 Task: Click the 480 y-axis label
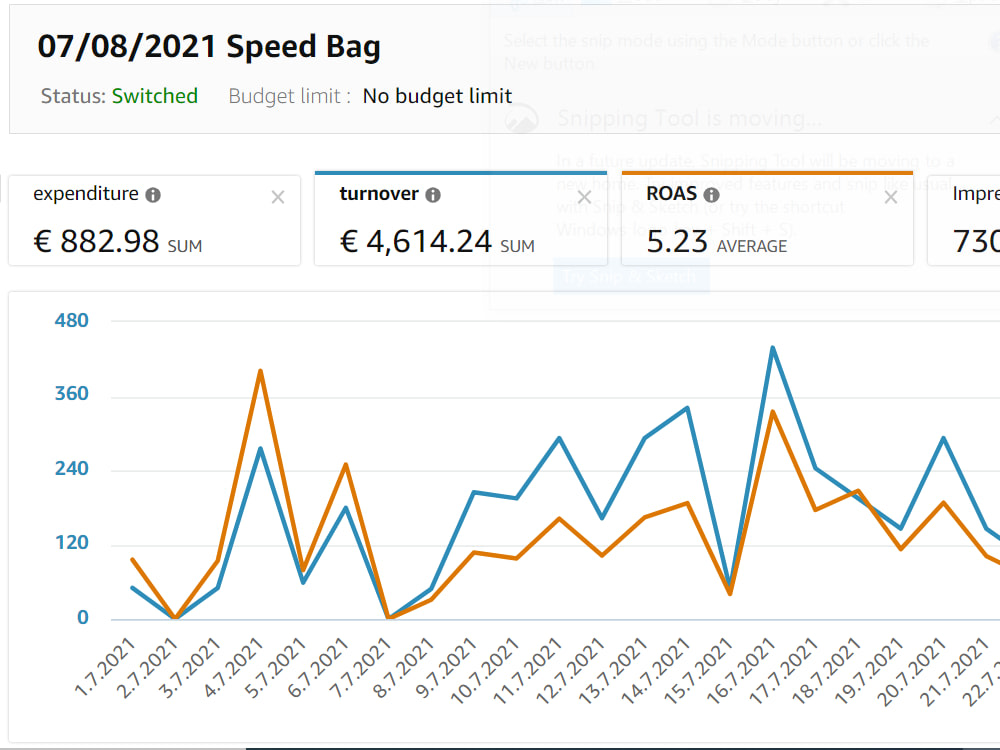point(71,320)
